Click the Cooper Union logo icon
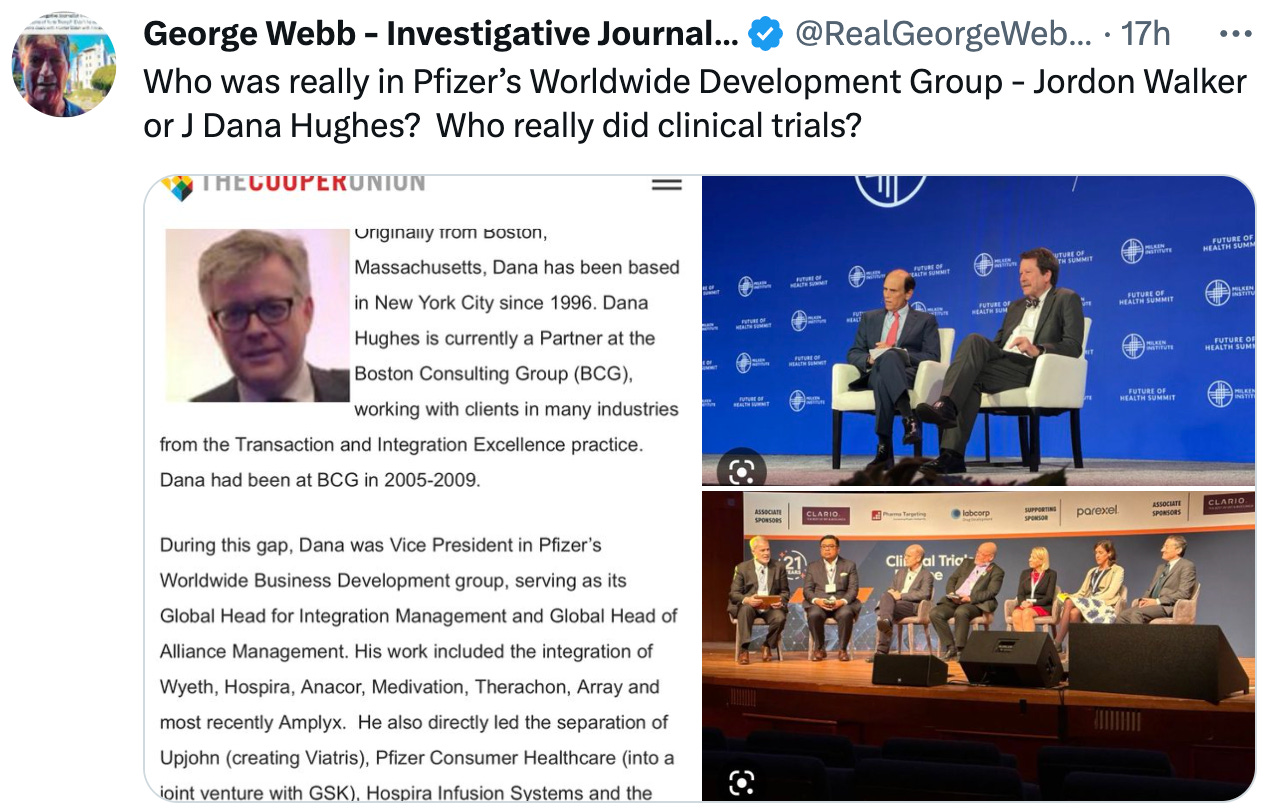Screen dimensions: 1278x810 pos(177,187)
